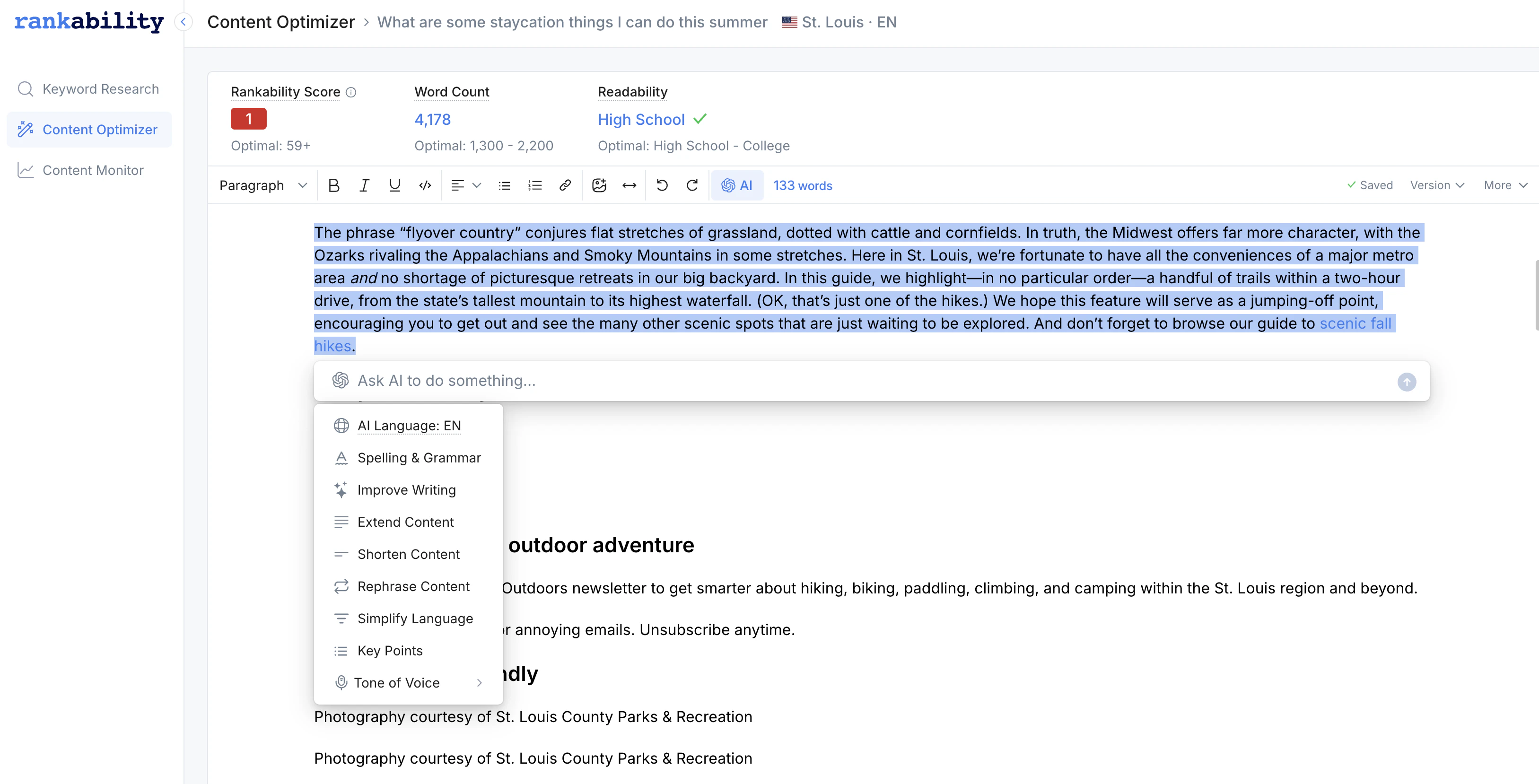Screen dimensions: 1539x784
Task: Insert a hyperlink
Action: tap(565, 185)
